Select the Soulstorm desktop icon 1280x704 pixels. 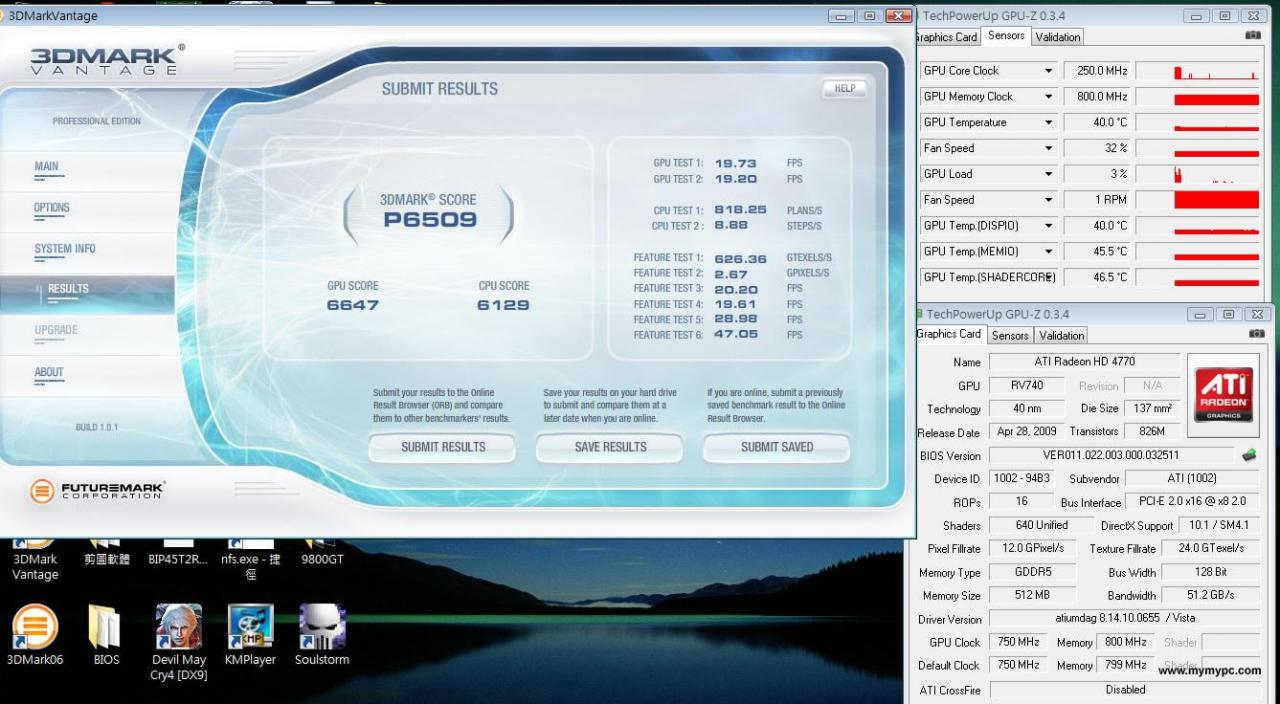pyautogui.click(x=322, y=635)
